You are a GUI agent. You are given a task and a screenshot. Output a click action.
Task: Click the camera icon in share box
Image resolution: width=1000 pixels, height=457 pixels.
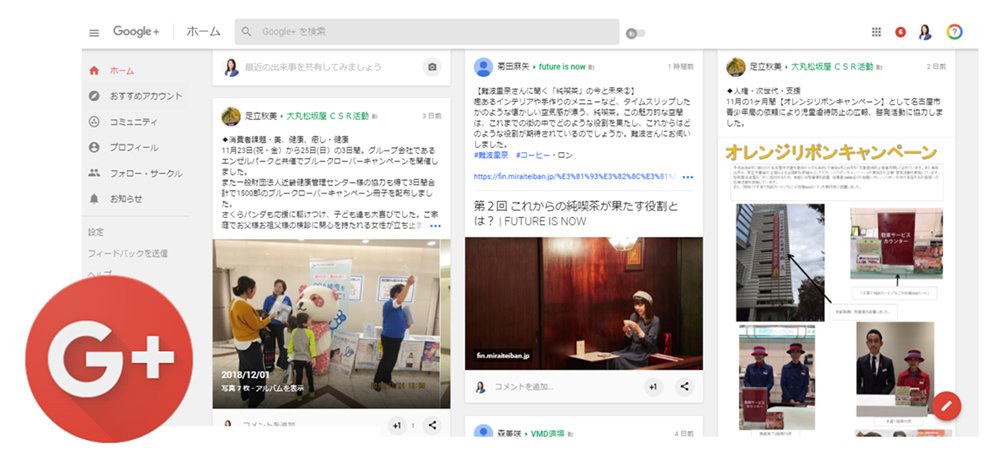coord(432,67)
